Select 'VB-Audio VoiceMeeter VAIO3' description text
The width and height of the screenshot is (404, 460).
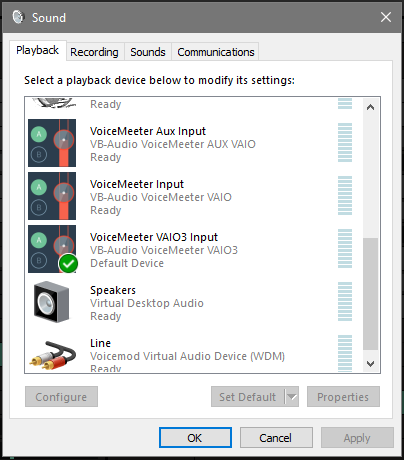coord(164,250)
